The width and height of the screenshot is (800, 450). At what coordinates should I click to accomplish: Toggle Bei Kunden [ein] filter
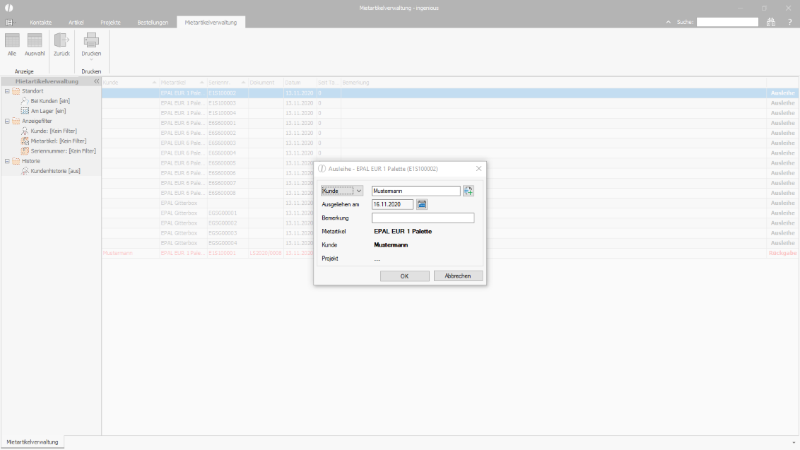pyautogui.click(x=45, y=101)
